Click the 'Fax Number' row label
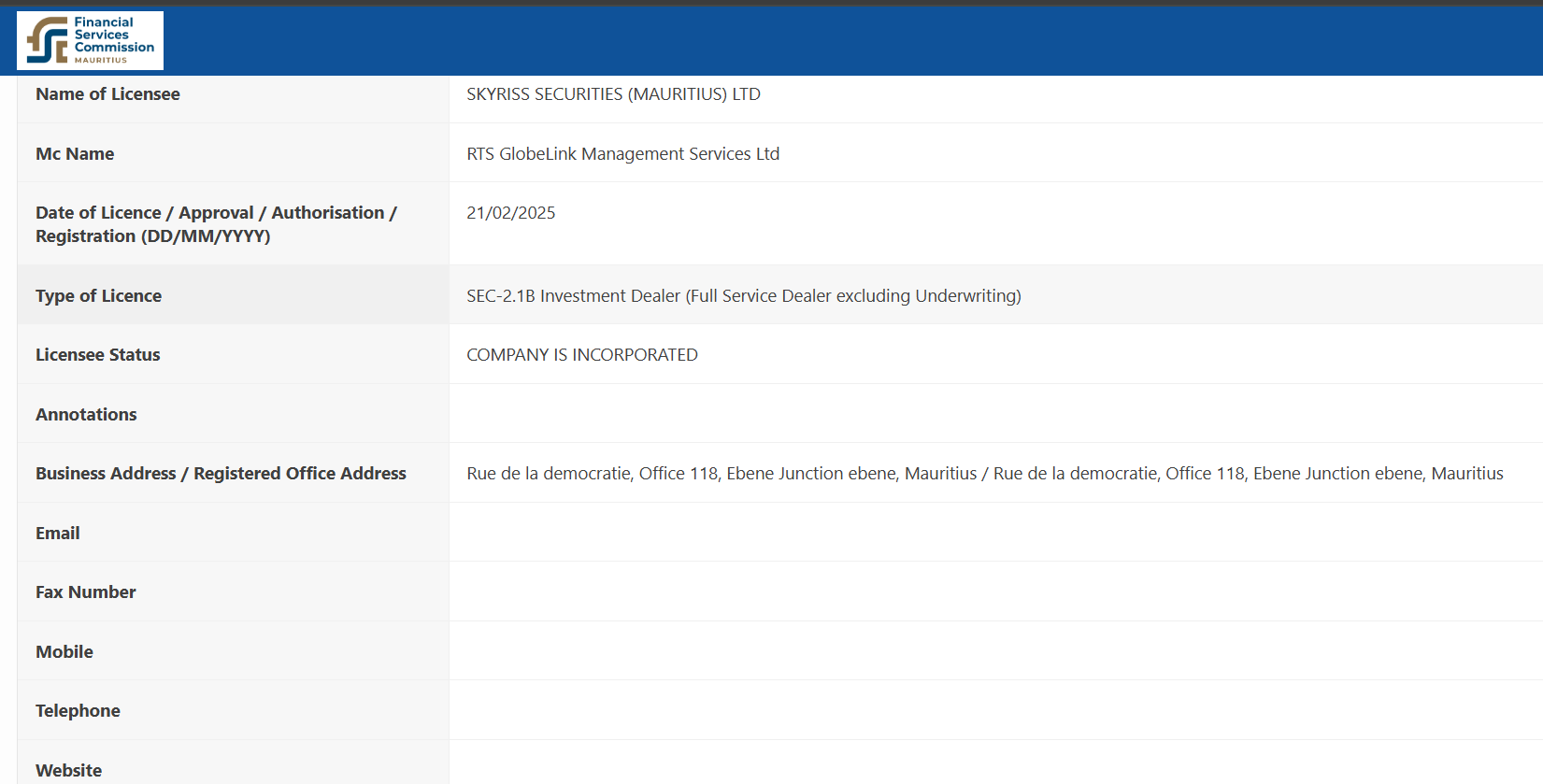This screenshot has width=1543, height=784. click(85, 592)
